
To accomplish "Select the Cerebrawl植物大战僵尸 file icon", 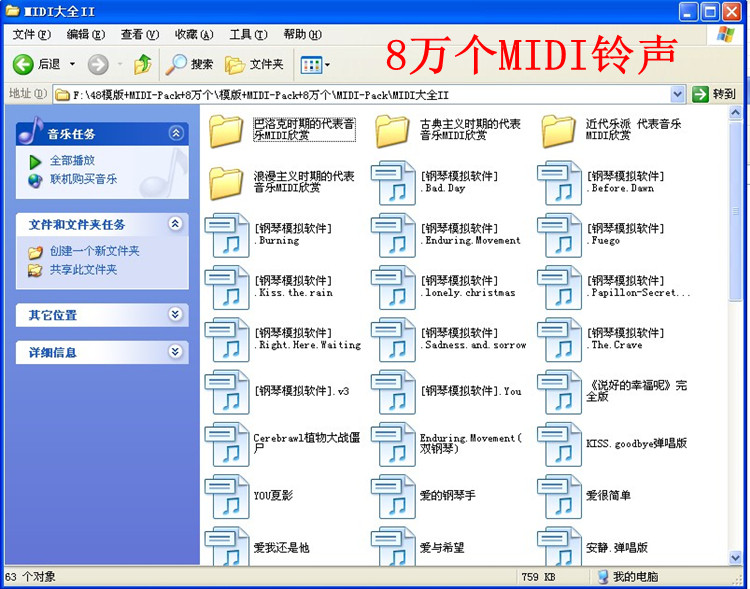I will pyautogui.click(x=227, y=444).
